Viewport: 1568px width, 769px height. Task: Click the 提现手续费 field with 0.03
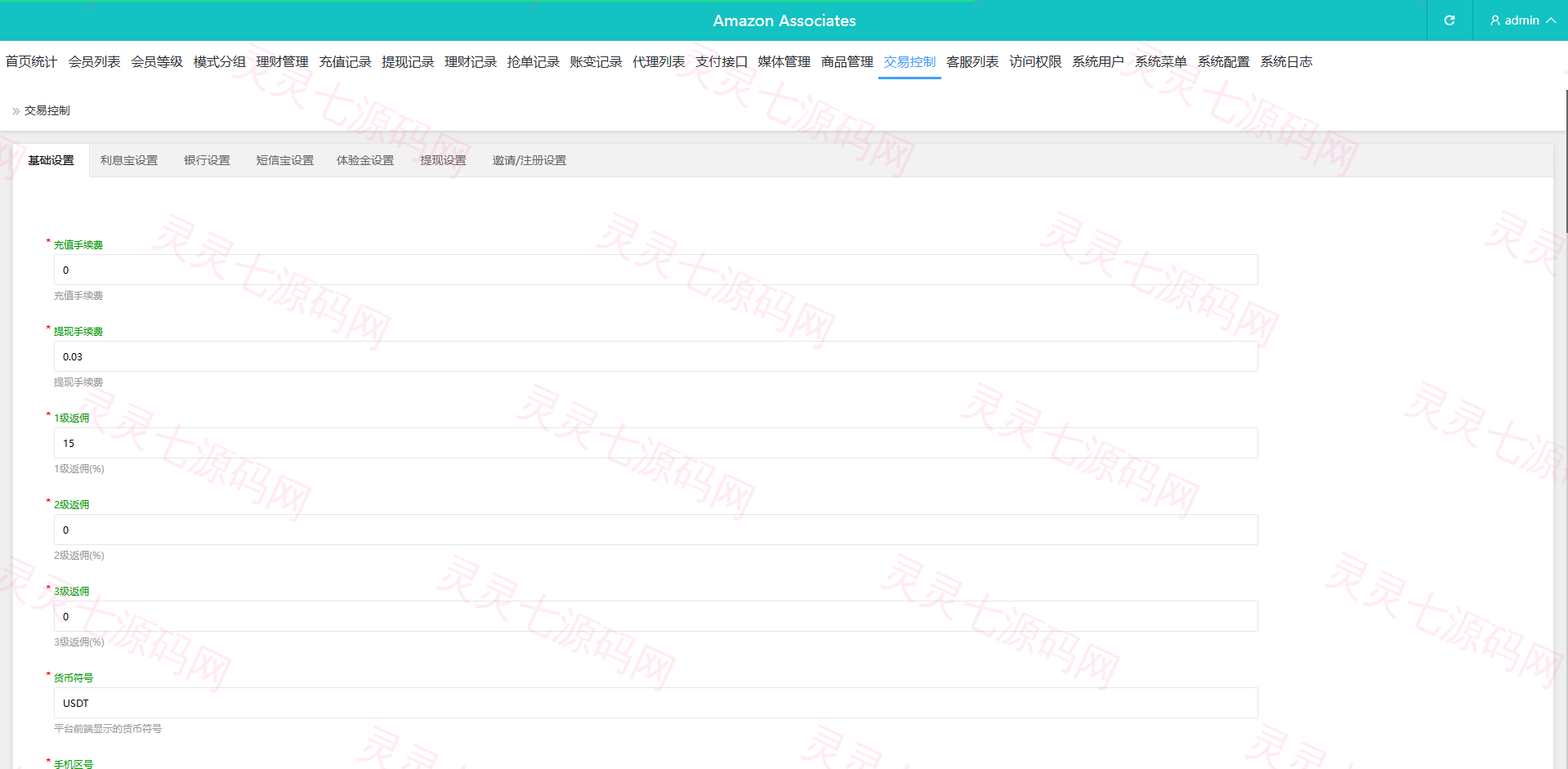pos(655,356)
